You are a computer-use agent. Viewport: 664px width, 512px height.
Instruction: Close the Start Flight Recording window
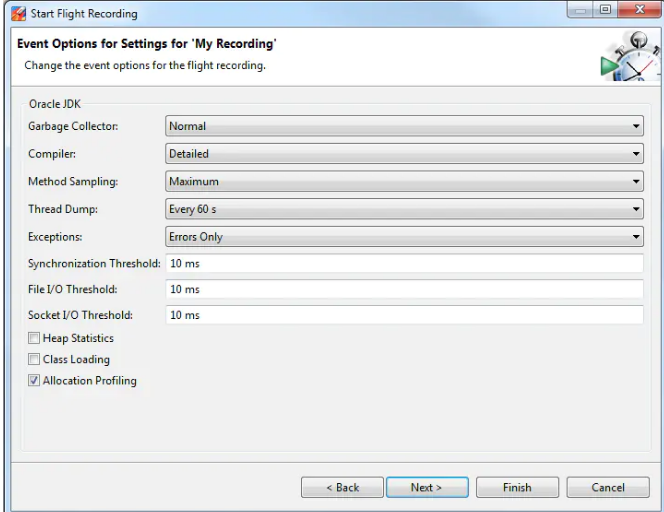click(639, 9)
